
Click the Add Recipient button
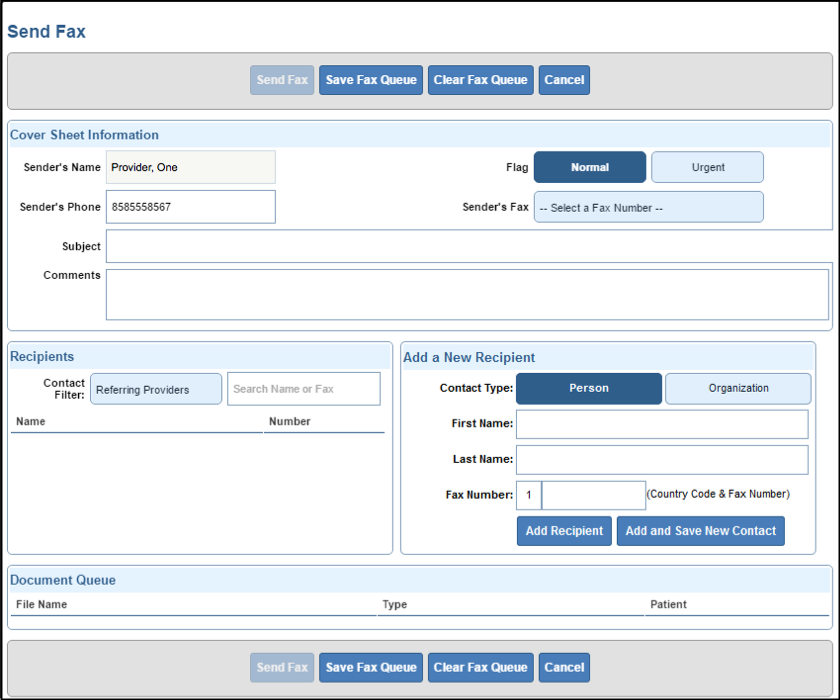pos(564,531)
